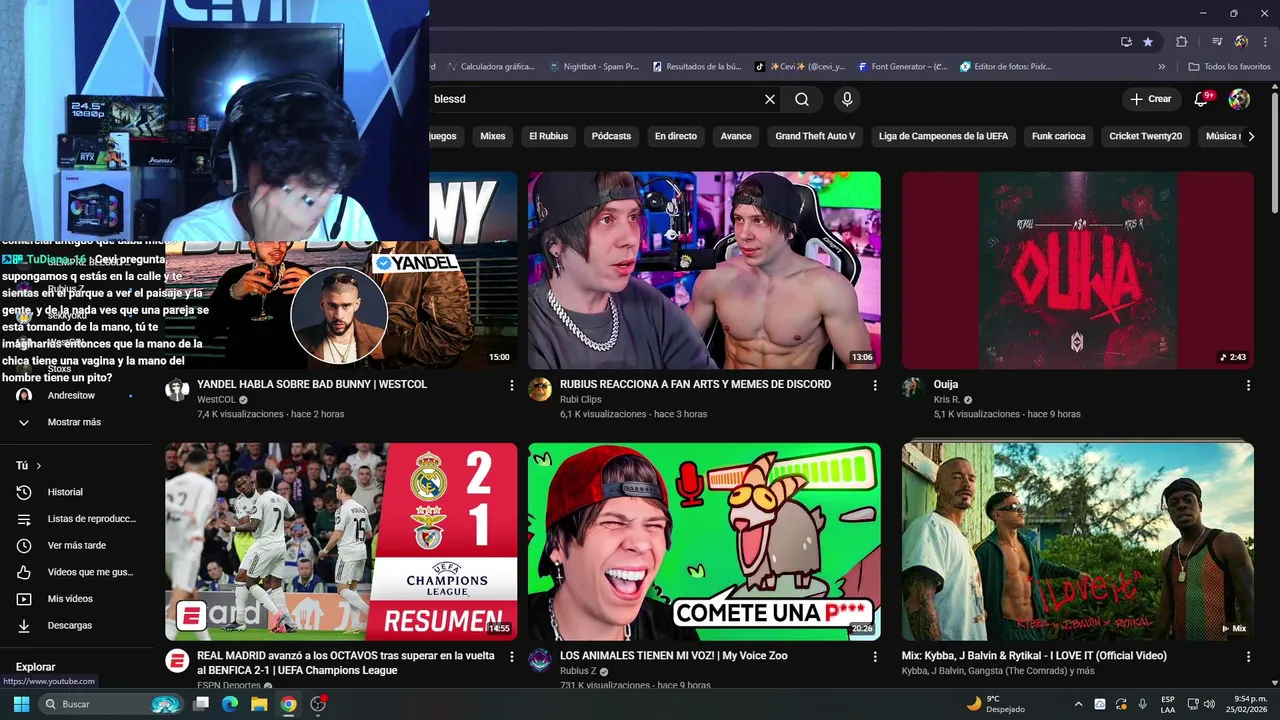Image resolution: width=1280 pixels, height=720 pixels.
Task: Clear the YouTube search box text
Action: tap(770, 99)
